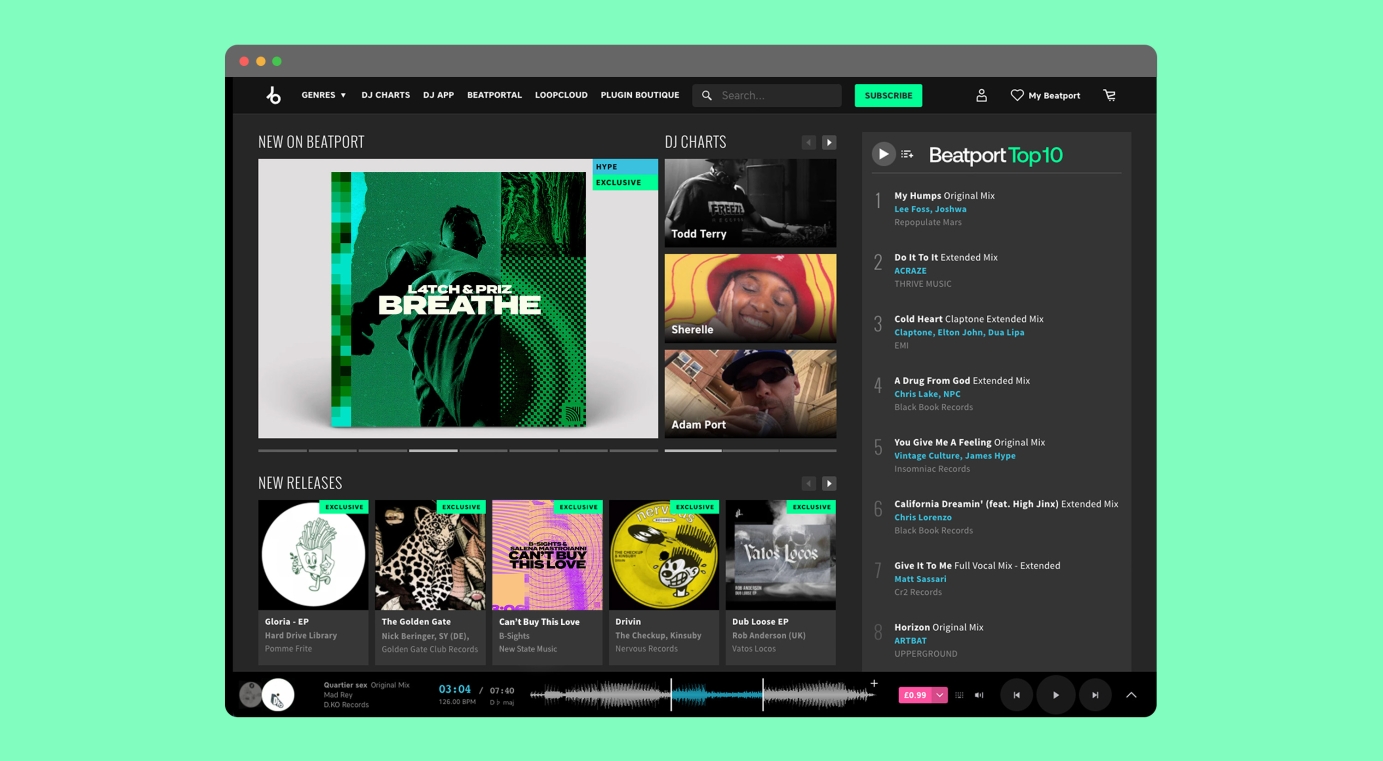Open the ACRAZE artist link

(x=910, y=271)
